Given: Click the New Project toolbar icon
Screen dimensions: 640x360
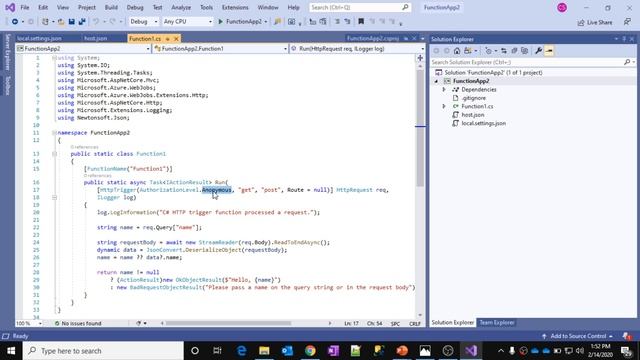Looking at the screenshot, I should coord(45,22).
